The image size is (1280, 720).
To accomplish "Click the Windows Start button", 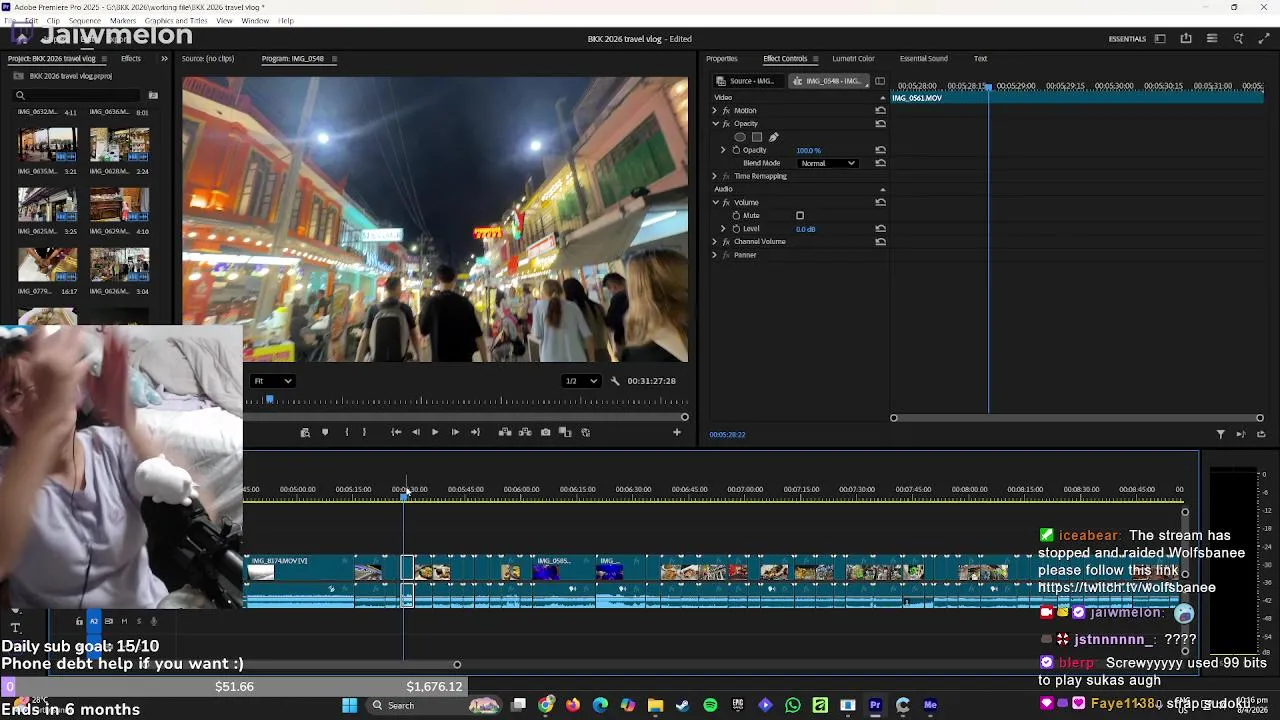I will coord(349,705).
